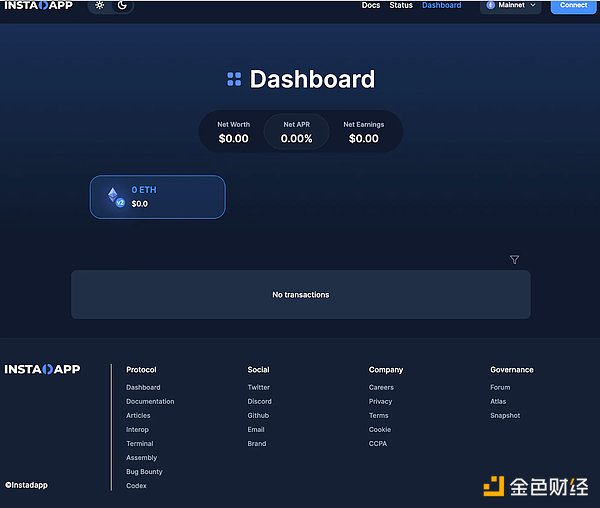Open the Careers link under Company
The height and width of the screenshot is (508, 600).
pos(381,387)
